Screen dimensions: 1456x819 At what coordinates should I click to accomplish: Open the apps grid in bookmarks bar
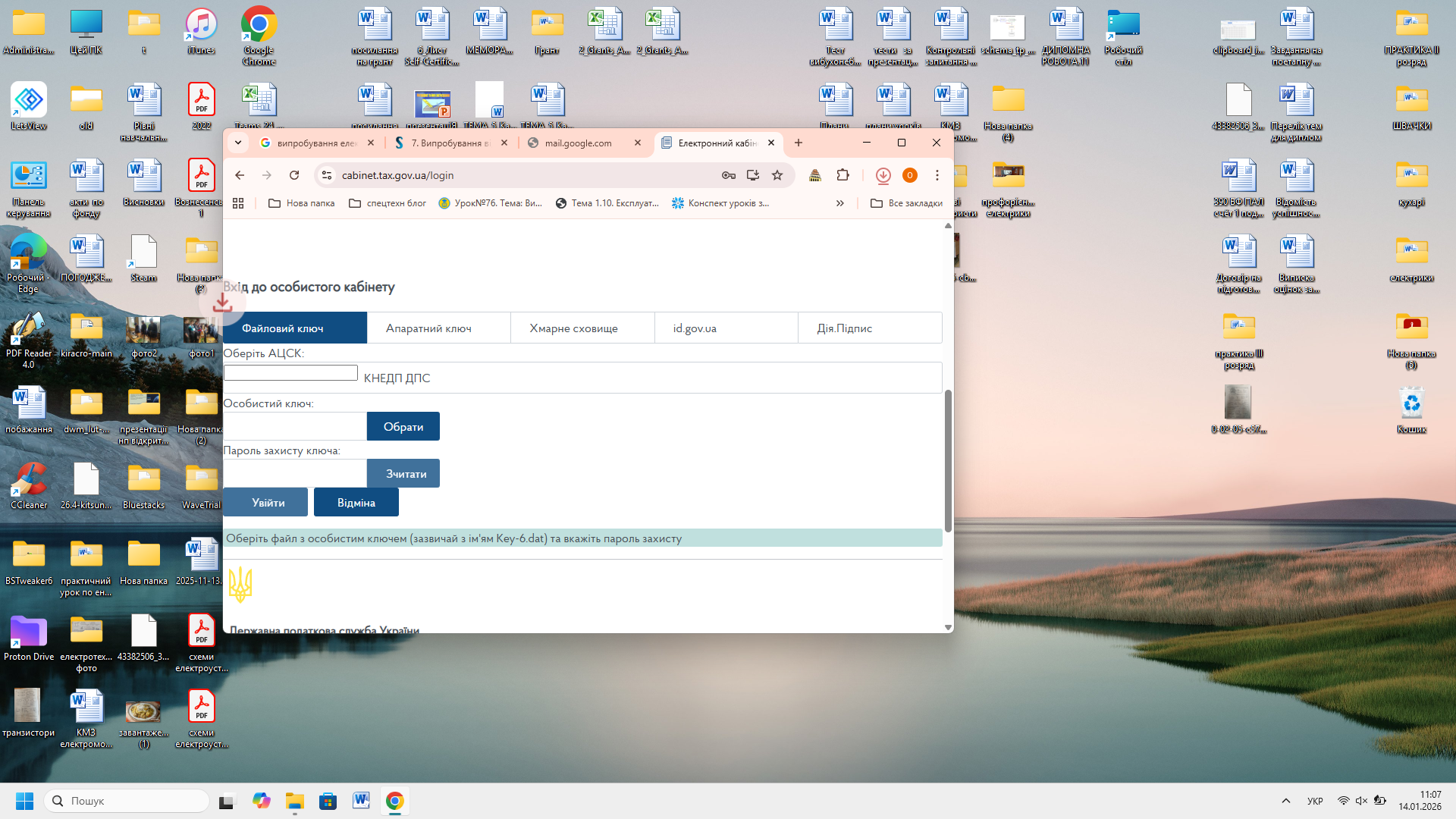click(x=238, y=203)
